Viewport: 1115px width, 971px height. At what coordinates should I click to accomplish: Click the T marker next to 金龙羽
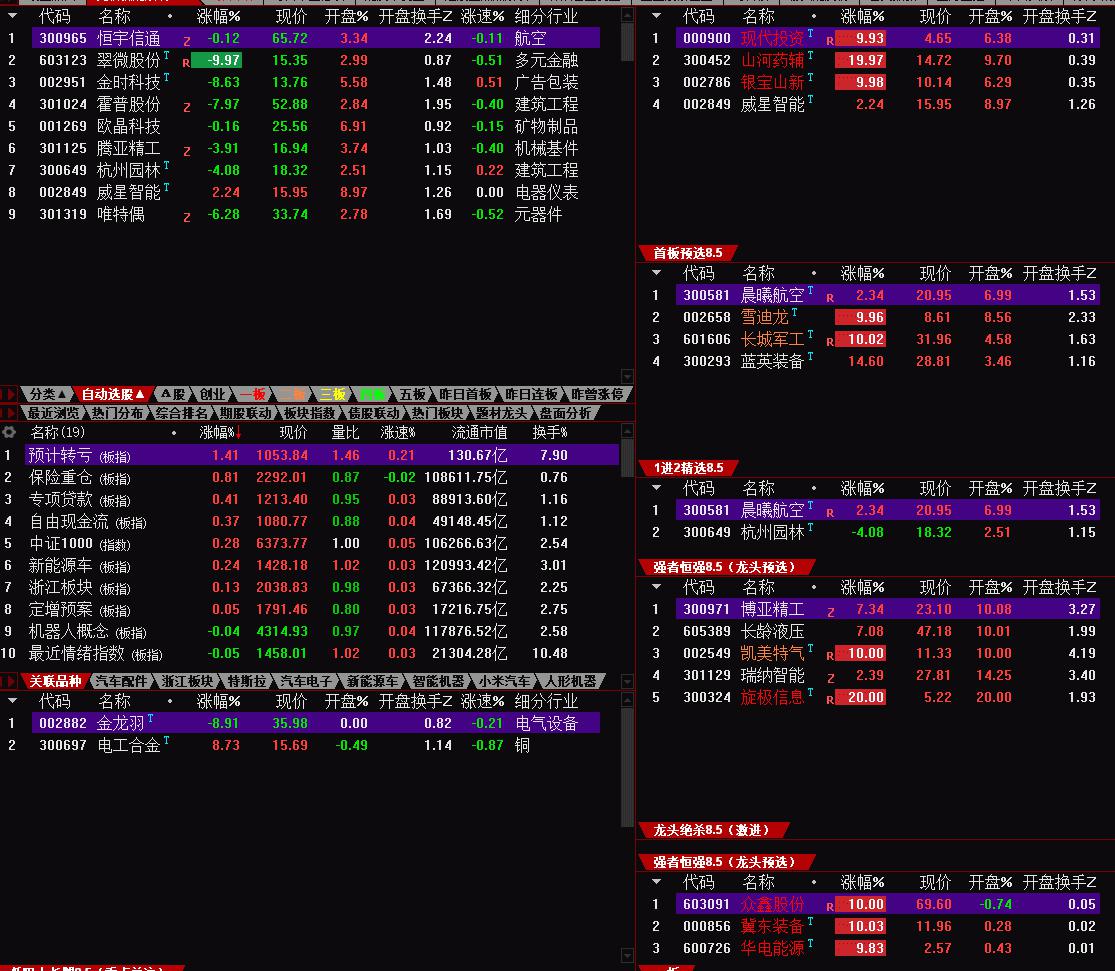tap(150, 718)
